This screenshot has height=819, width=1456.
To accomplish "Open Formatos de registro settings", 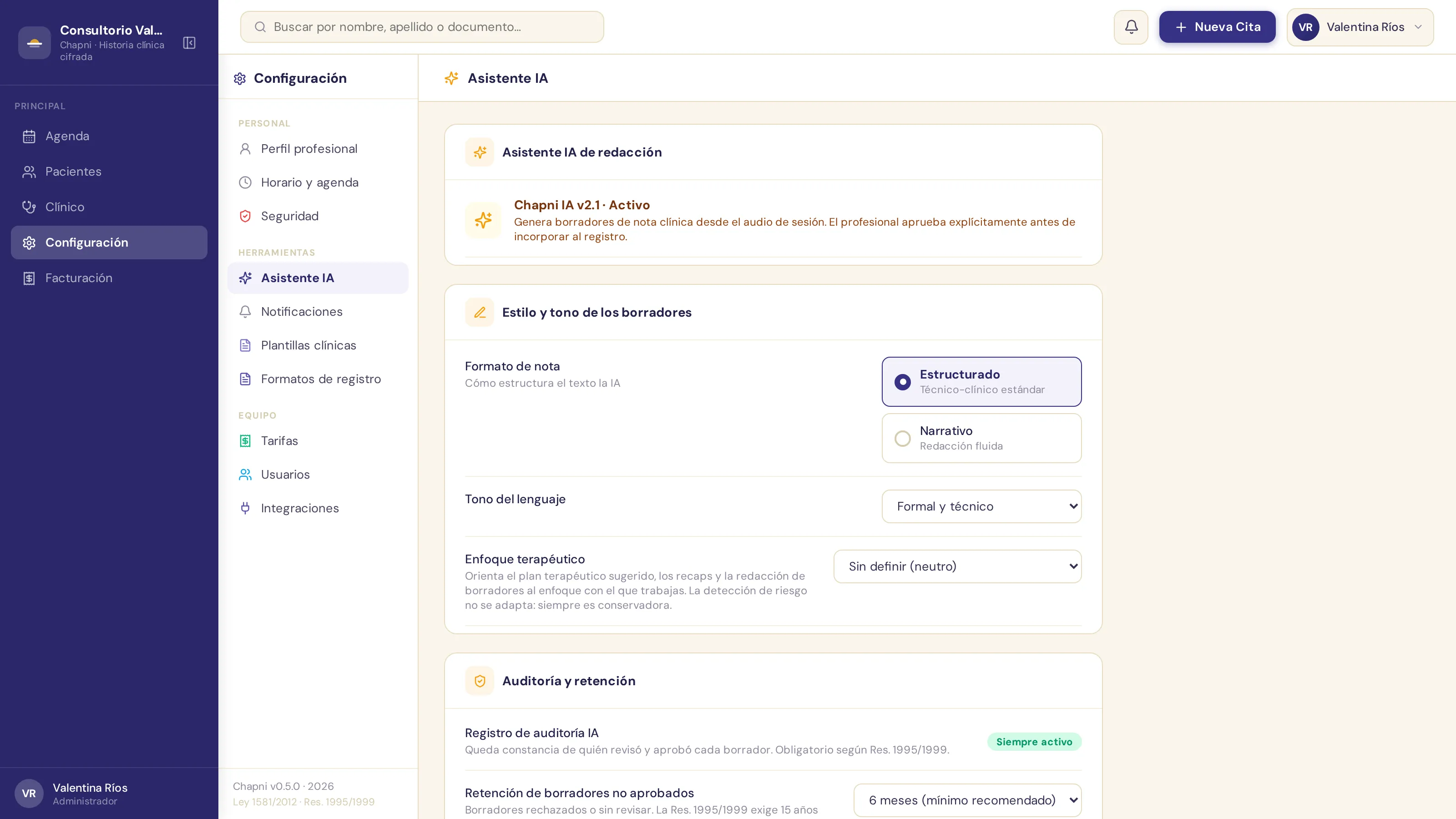I will 318,379.
